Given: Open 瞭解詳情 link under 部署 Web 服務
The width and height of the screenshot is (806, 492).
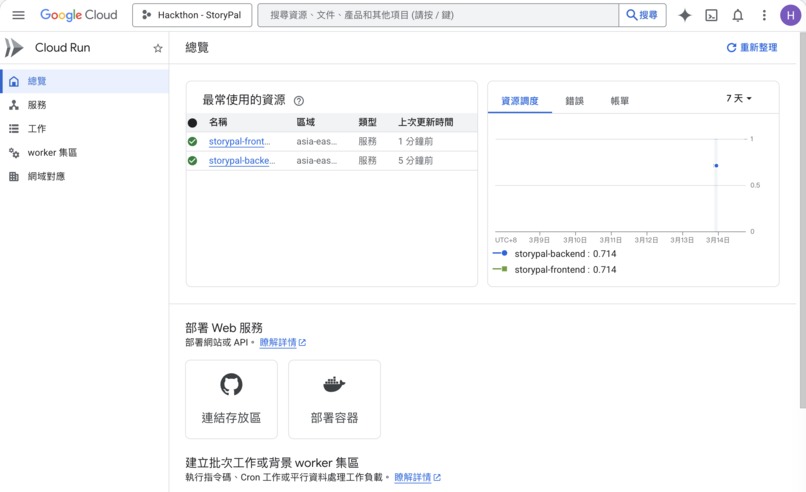Looking at the screenshot, I should 282,342.
